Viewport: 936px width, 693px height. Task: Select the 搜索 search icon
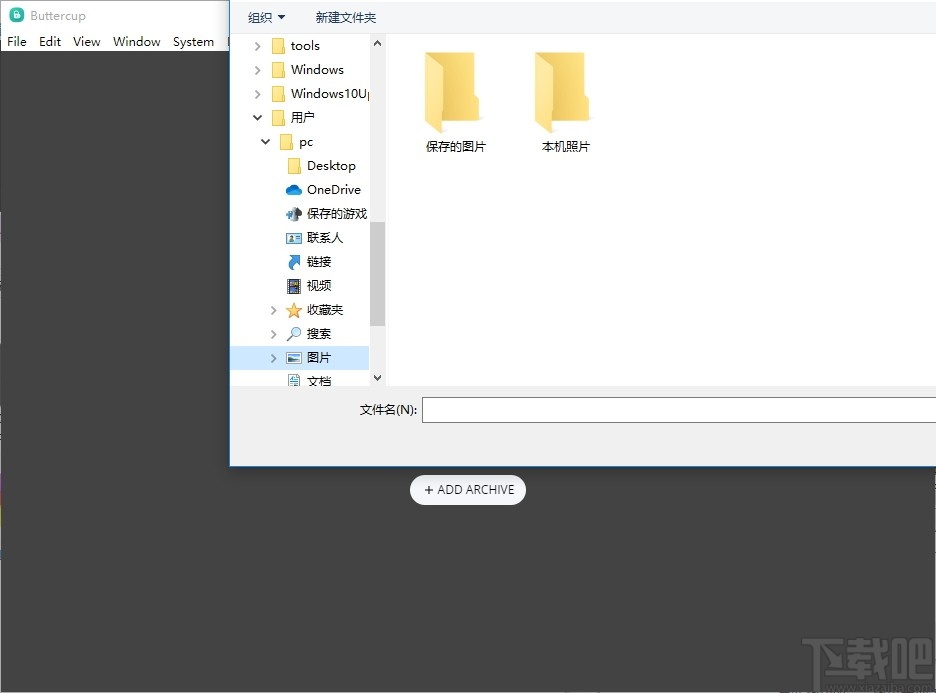293,333
